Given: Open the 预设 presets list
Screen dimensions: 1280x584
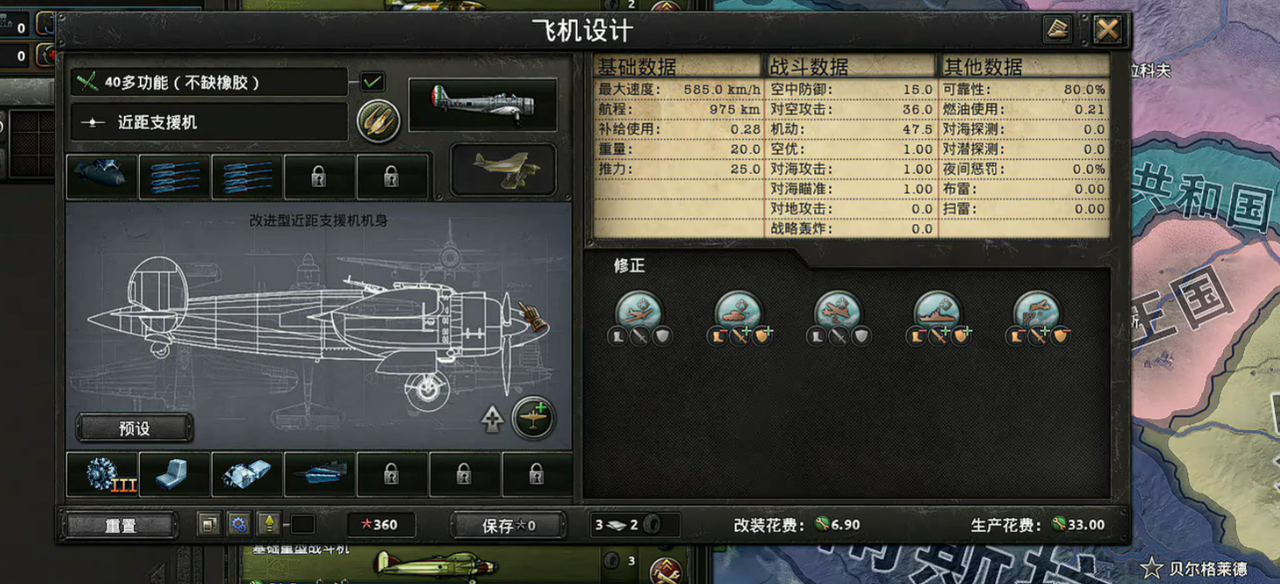Looking at the screenshot, I should 135,428.
